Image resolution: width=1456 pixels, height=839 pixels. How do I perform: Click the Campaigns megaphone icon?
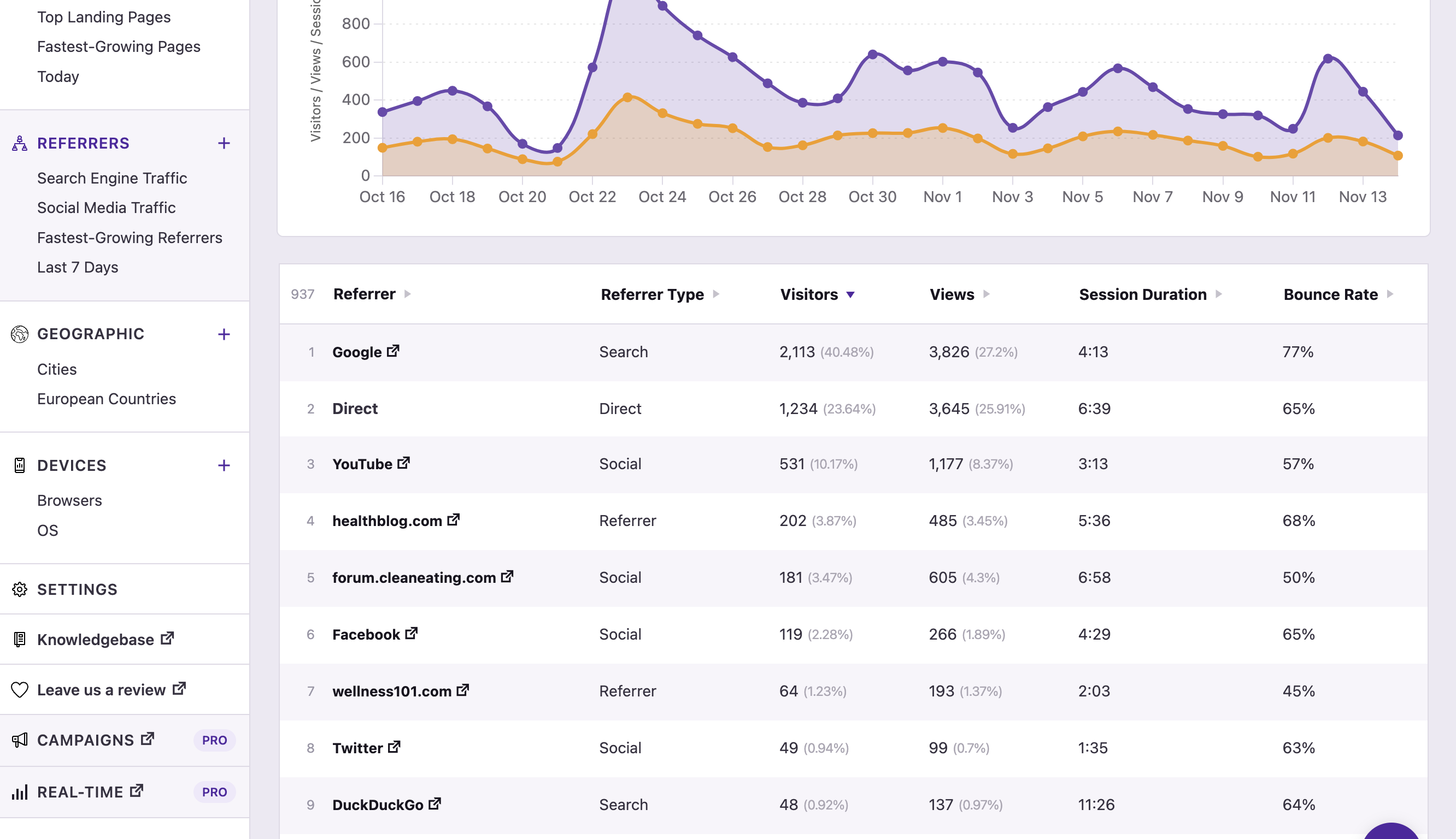[x=19, y=740]
